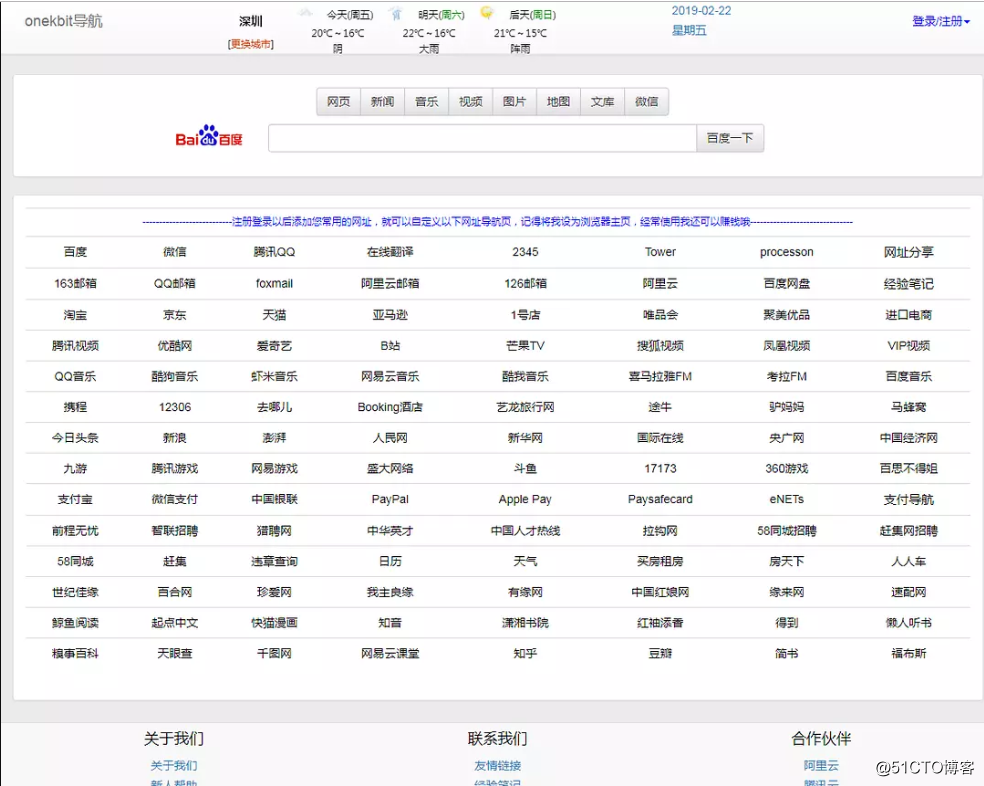Open the 12306 link
The width and height of the screenshot is (984, 786).
click(x=174, y=407)
